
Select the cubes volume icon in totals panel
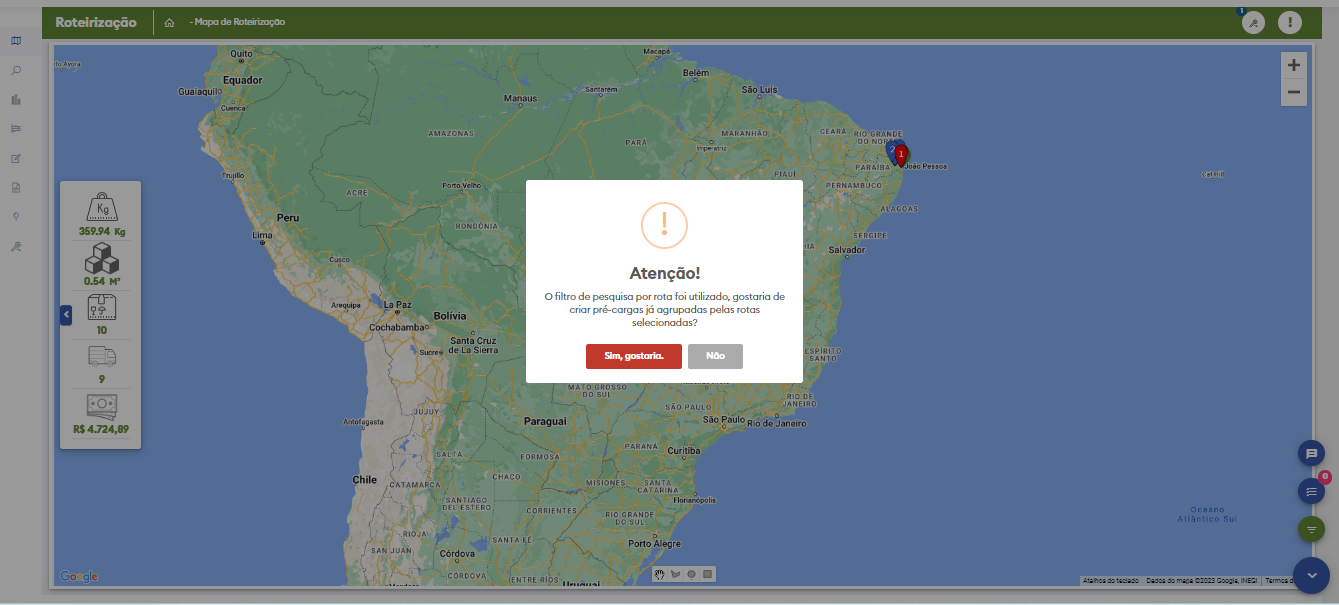[101, 258]
